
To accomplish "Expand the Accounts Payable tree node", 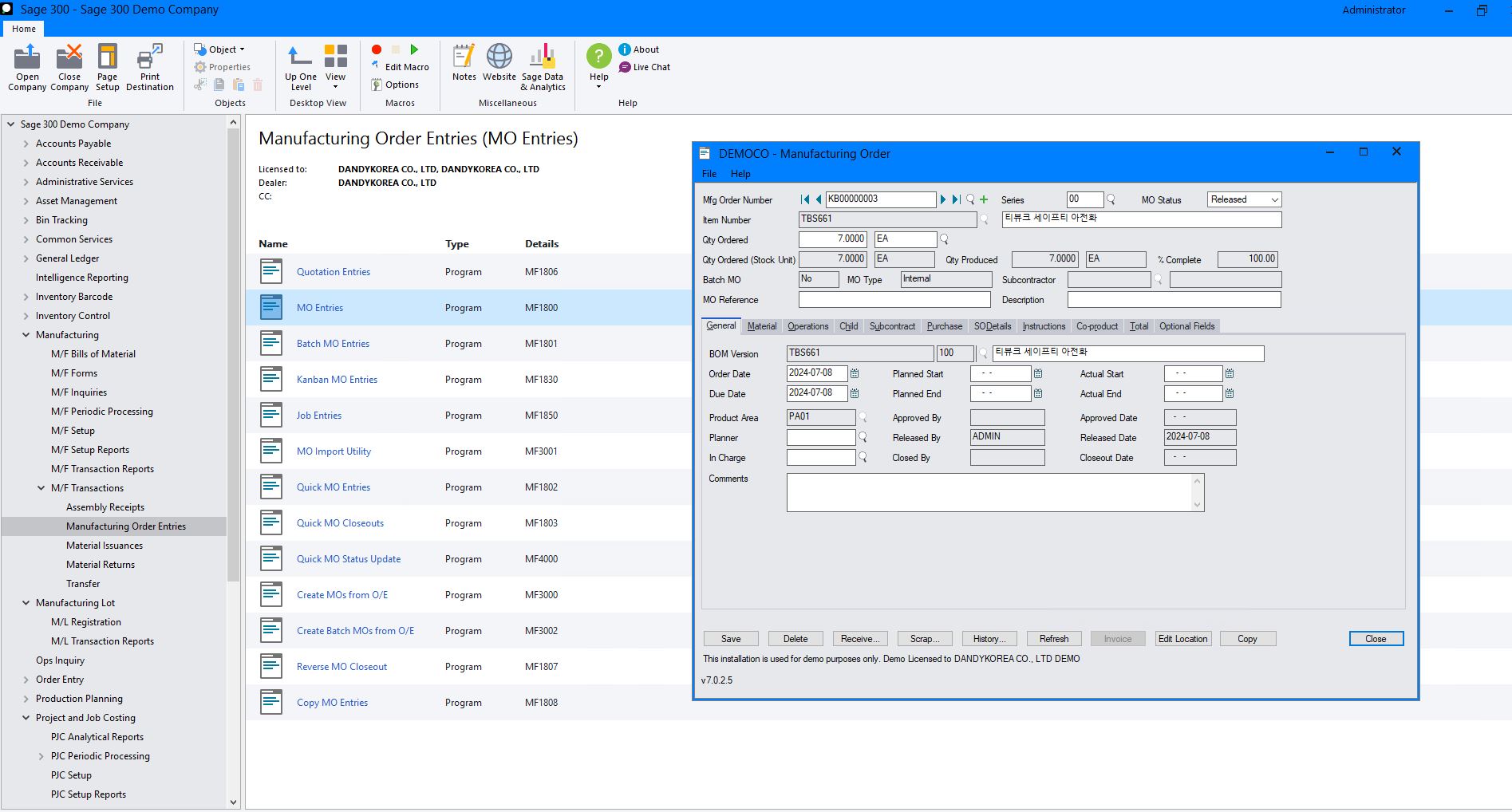I will click(26, 144).
